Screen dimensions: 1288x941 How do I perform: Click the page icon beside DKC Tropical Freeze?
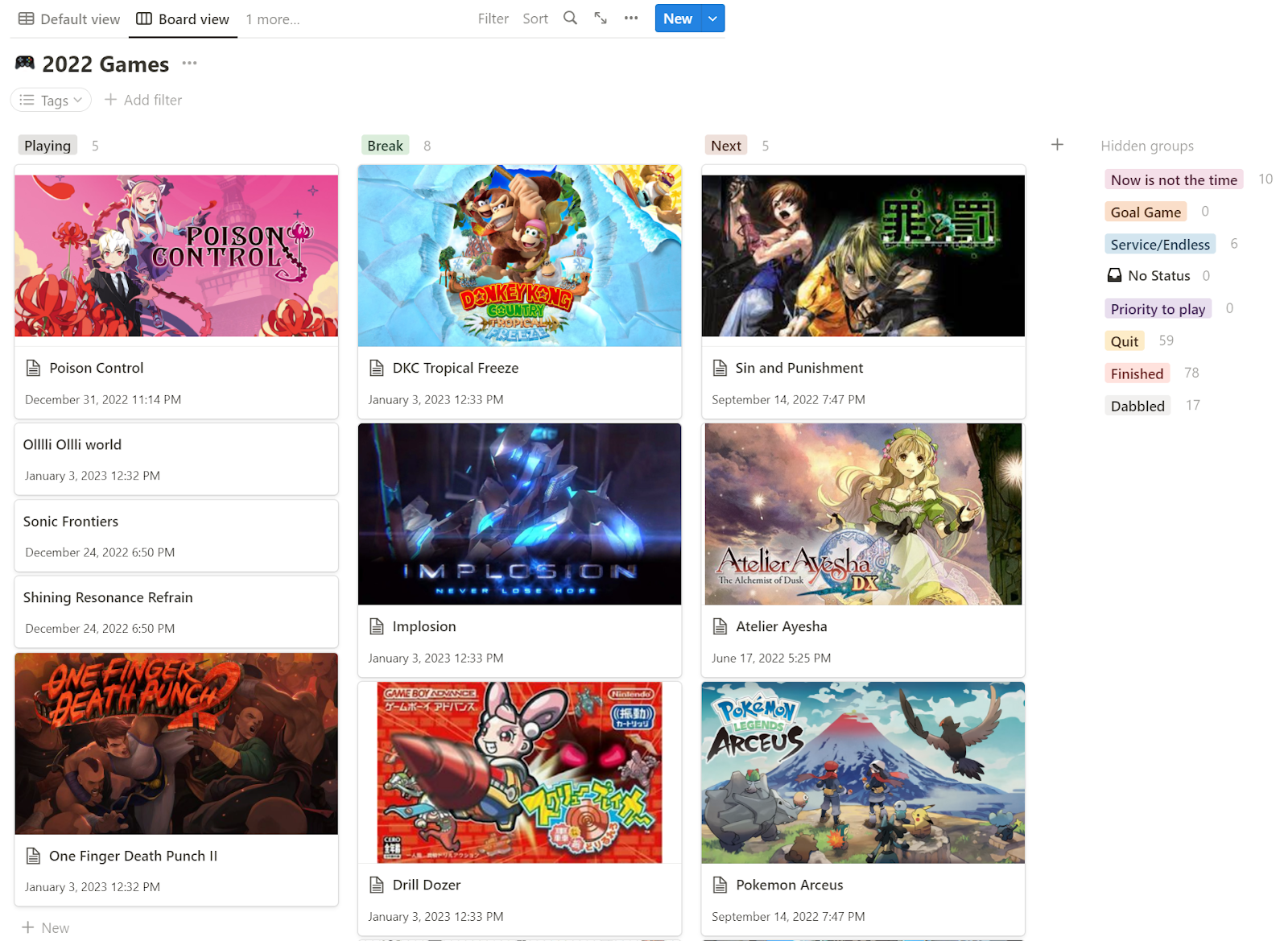tap(376, 368)
